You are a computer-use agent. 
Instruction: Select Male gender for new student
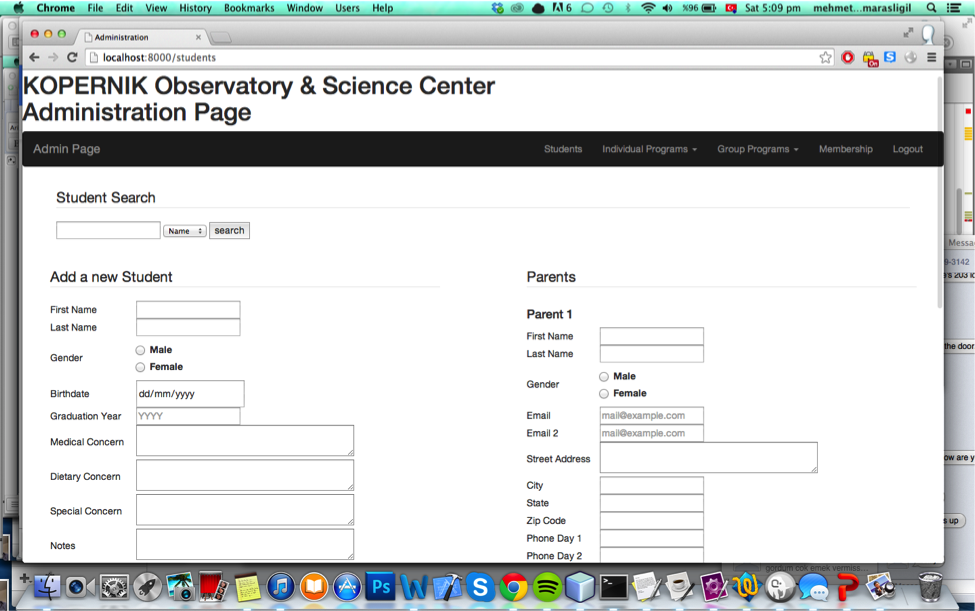pyautogui.click(x=140, y=350)
